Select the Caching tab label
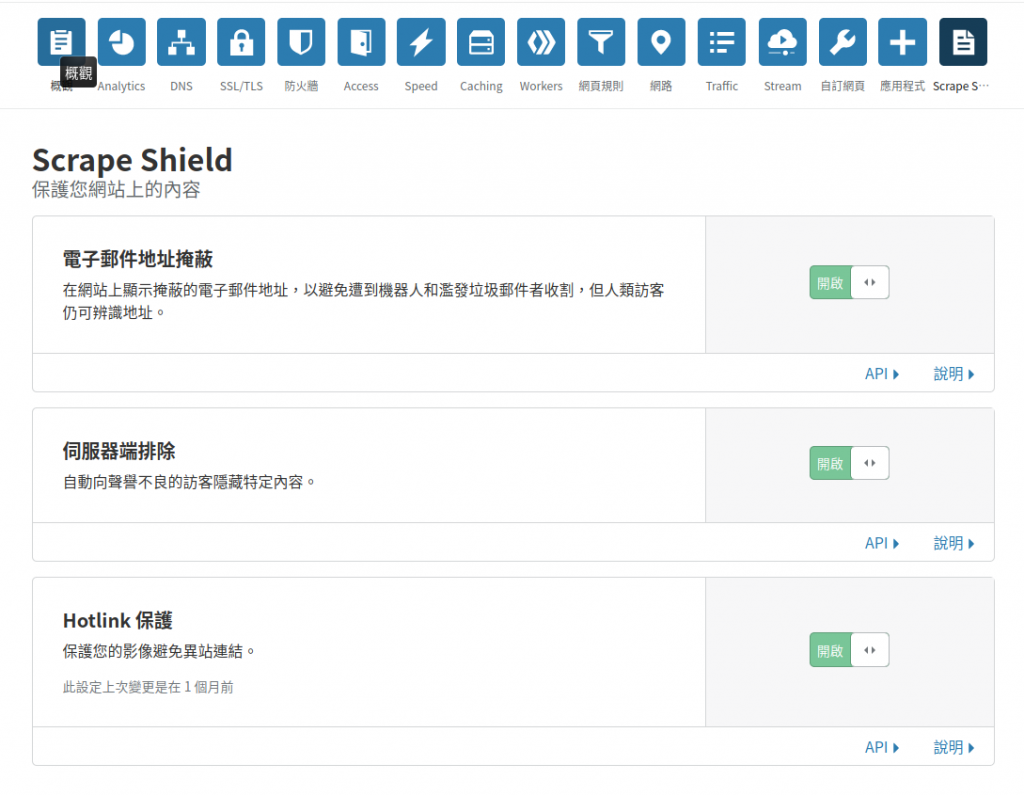 pos(481,86)
